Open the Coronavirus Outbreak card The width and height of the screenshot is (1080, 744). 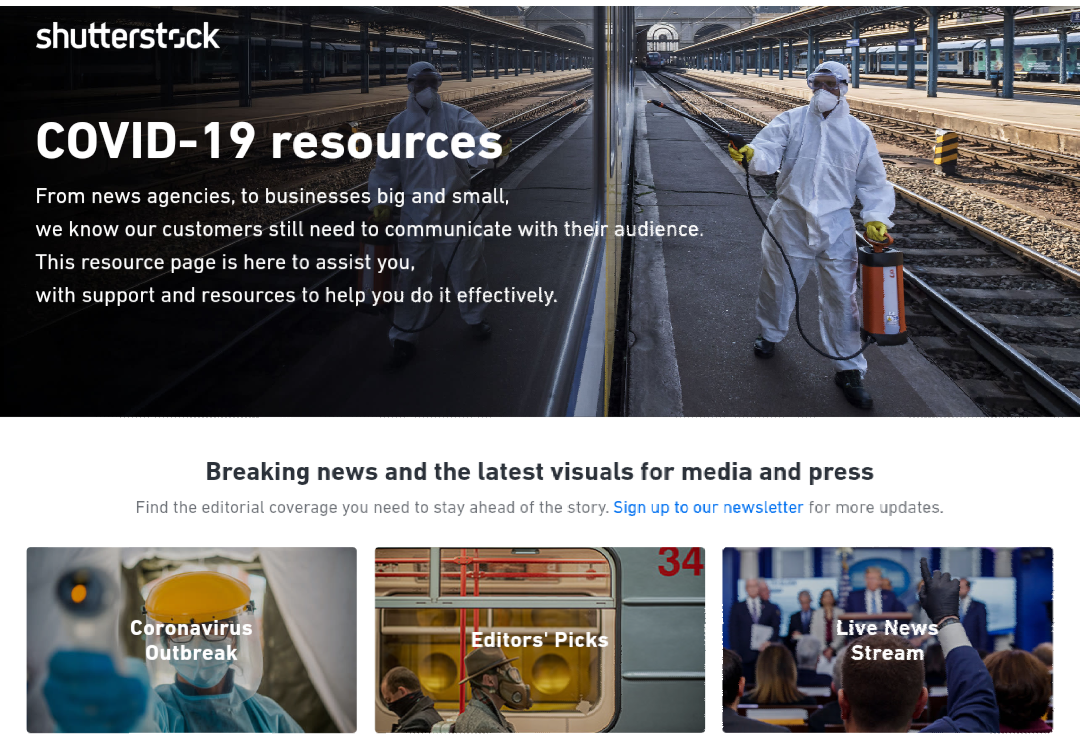pos(191,640)
